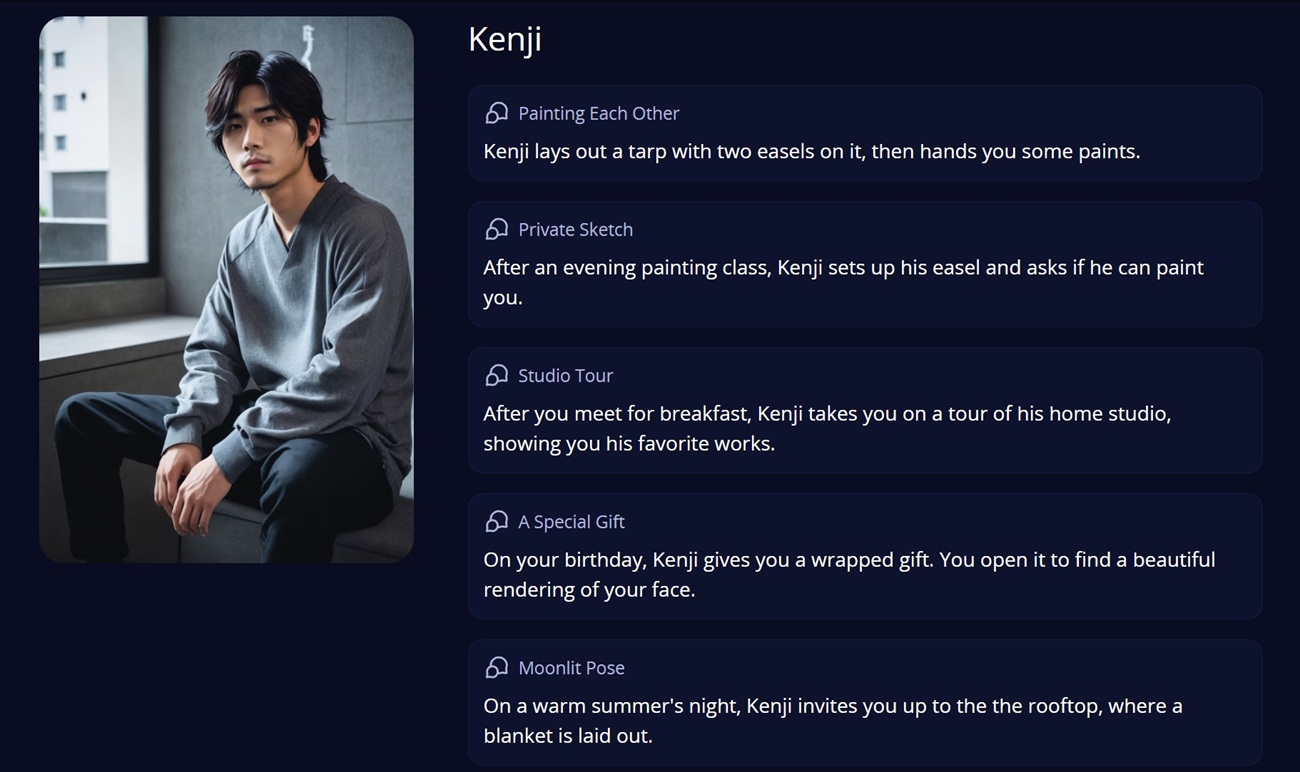1300x772 pixels.
Task: Hit the Moonlit Pose chat bubble icon
Action: tap(496, 667)
